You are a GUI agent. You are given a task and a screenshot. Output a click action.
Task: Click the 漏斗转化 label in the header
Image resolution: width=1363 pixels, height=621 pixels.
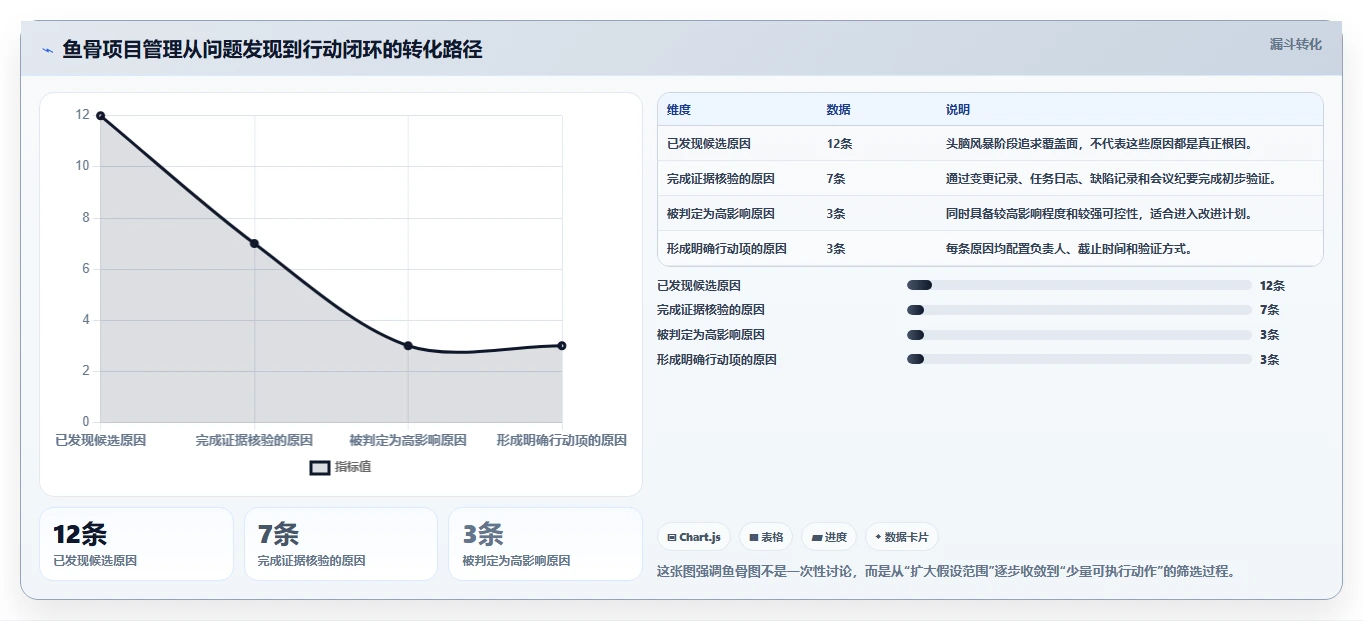1296,44
